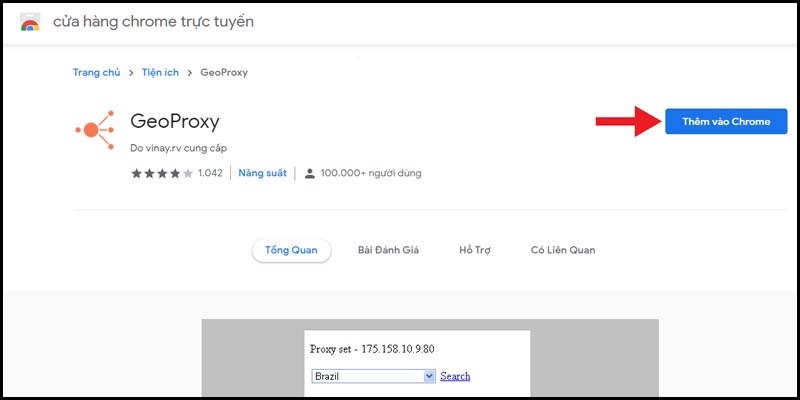Click the GeoProxy screenshot preview image
Screen dimensions: 800x400
(430, 358)
